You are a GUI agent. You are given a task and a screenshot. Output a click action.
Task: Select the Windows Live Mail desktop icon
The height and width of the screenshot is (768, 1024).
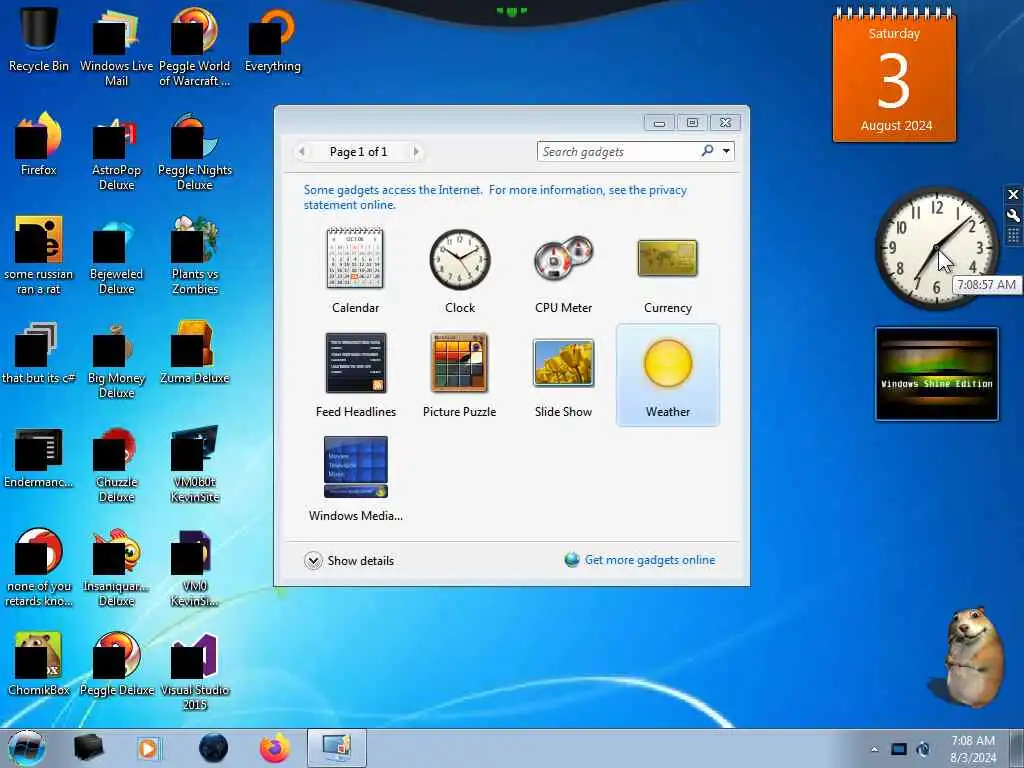point(116,48)
